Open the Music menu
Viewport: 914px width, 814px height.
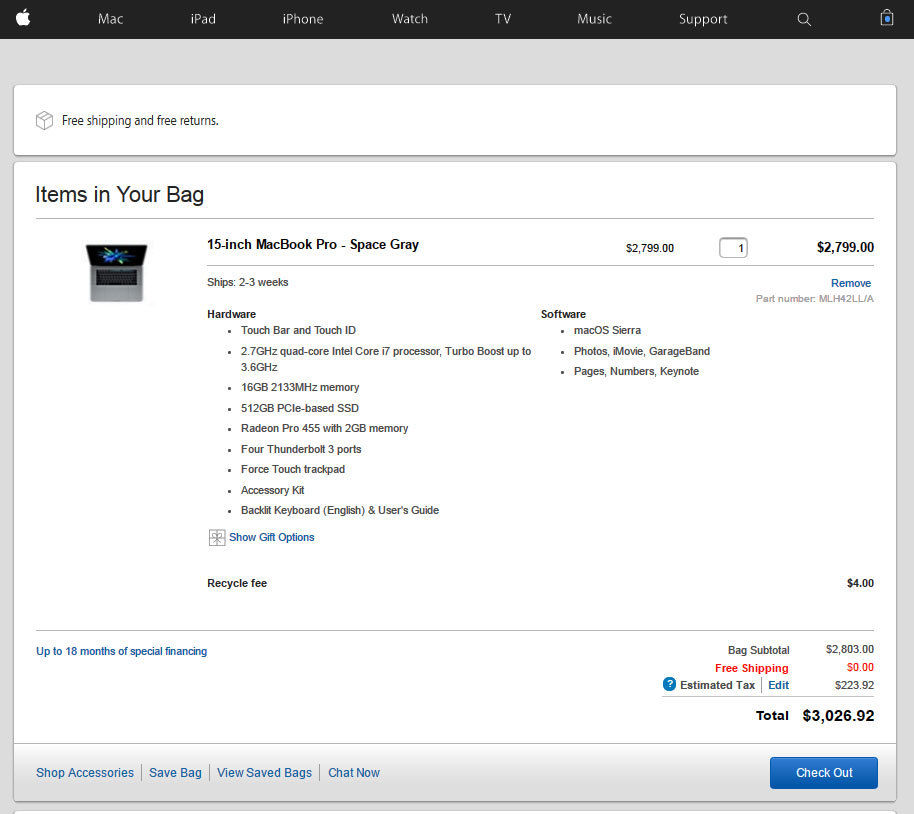click(594, 19)
